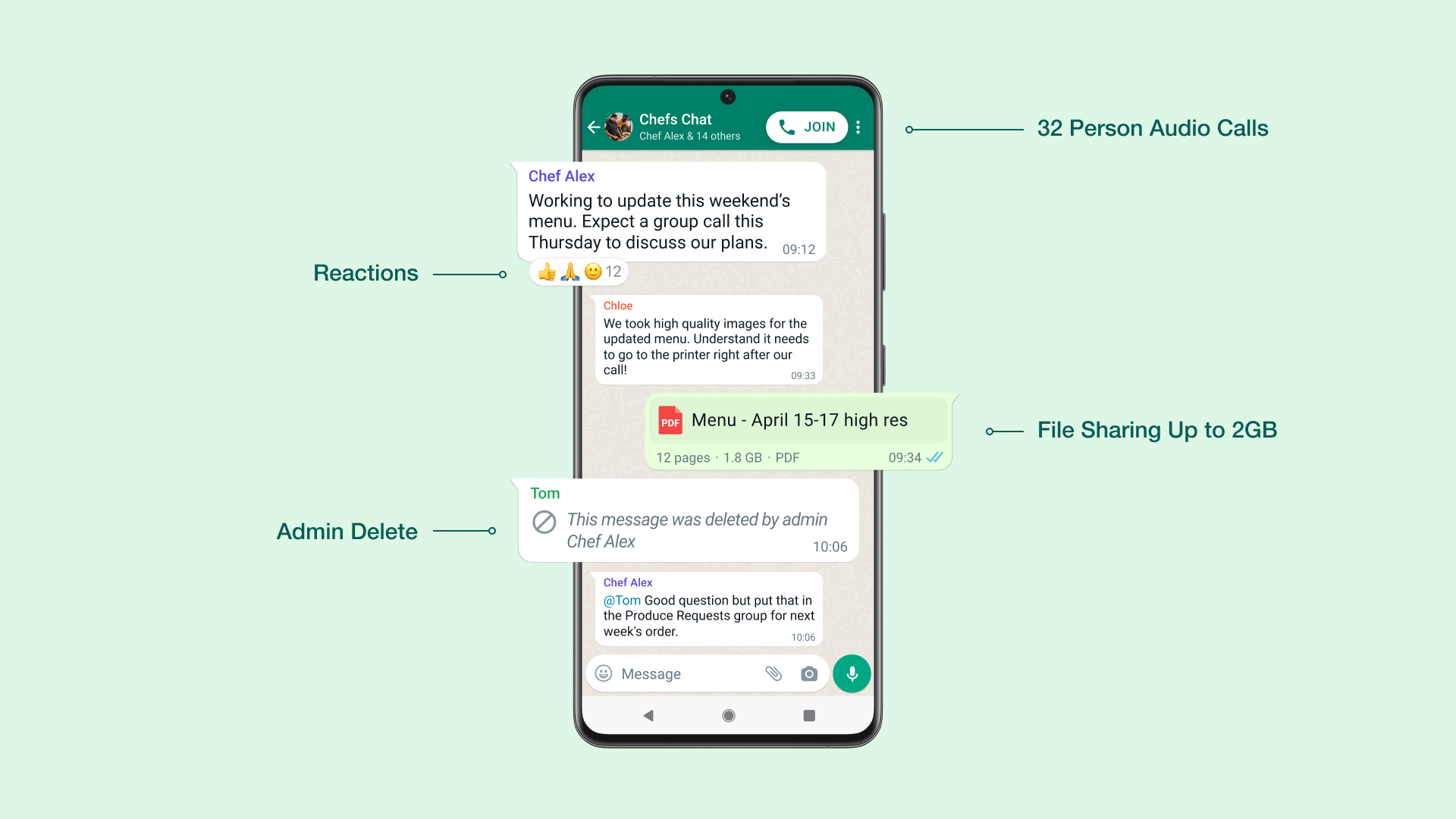Tap the camera icon in message bar
Viewport: 1456px width, 819px height.
pyautogui.click(x=810, y=673)
